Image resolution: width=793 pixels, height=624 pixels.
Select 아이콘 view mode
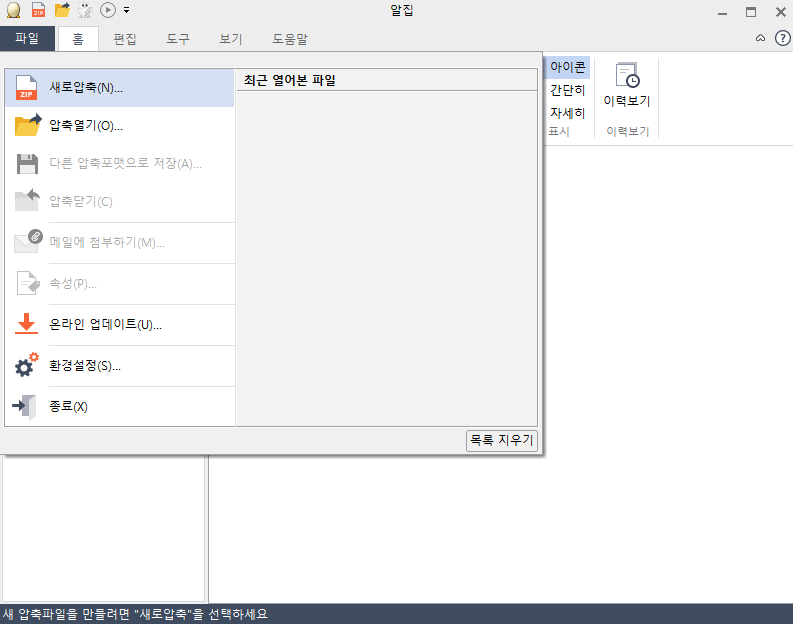567,67
